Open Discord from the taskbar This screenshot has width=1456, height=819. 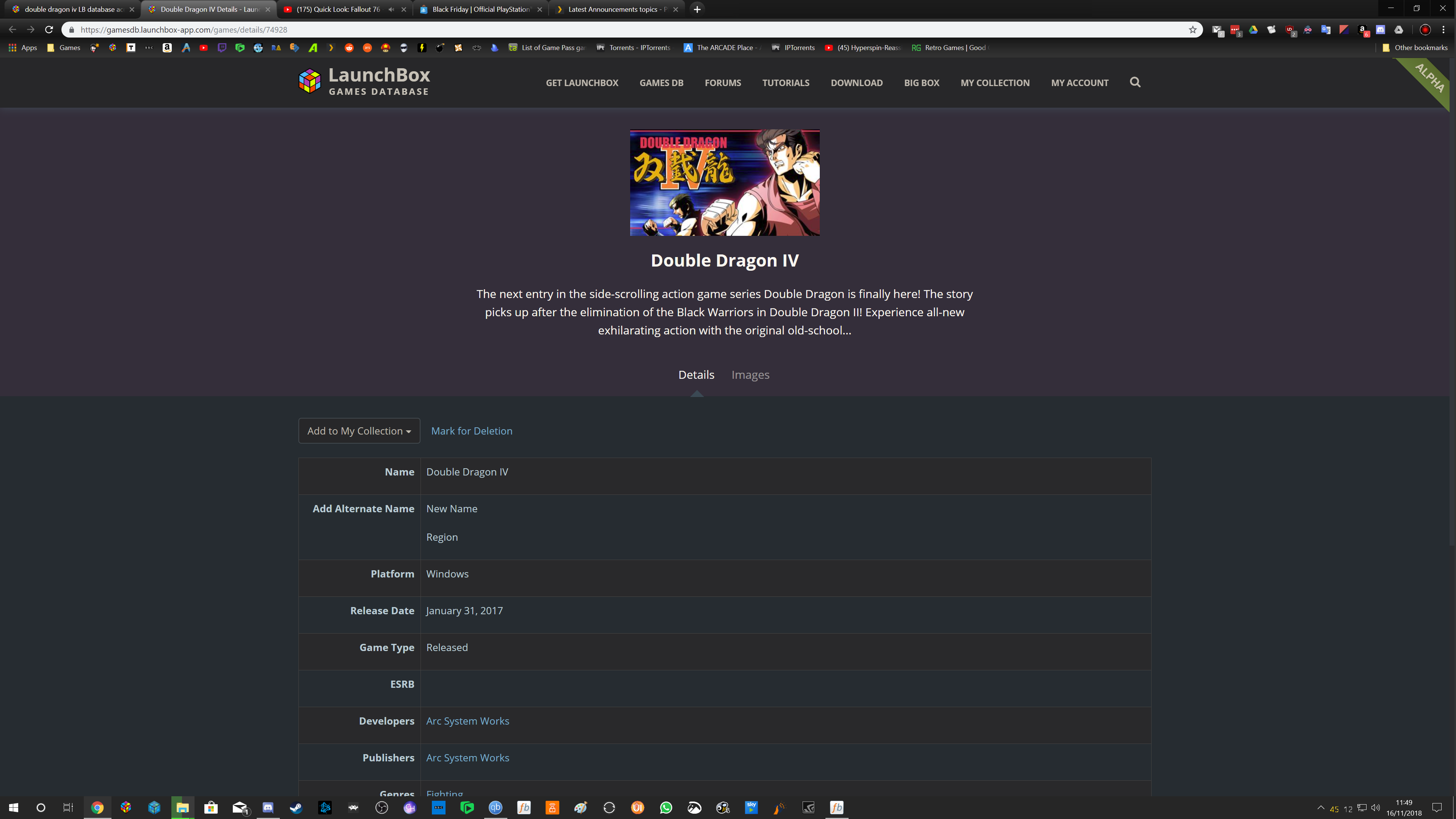click(x=268, y=808)
